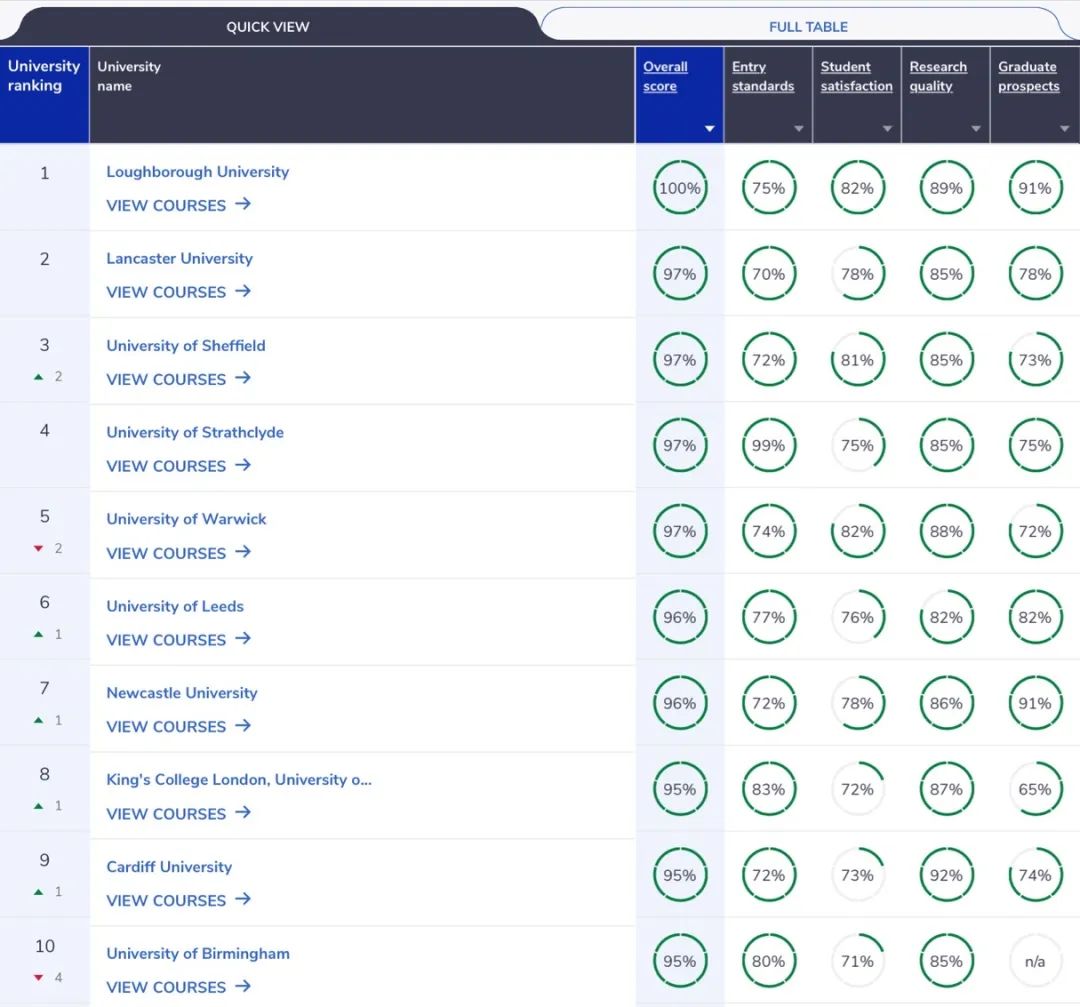Screen dimensions: 1080x1007
Task: Expand the Student satisfaction sort arrow
Action: click(887, 129)
